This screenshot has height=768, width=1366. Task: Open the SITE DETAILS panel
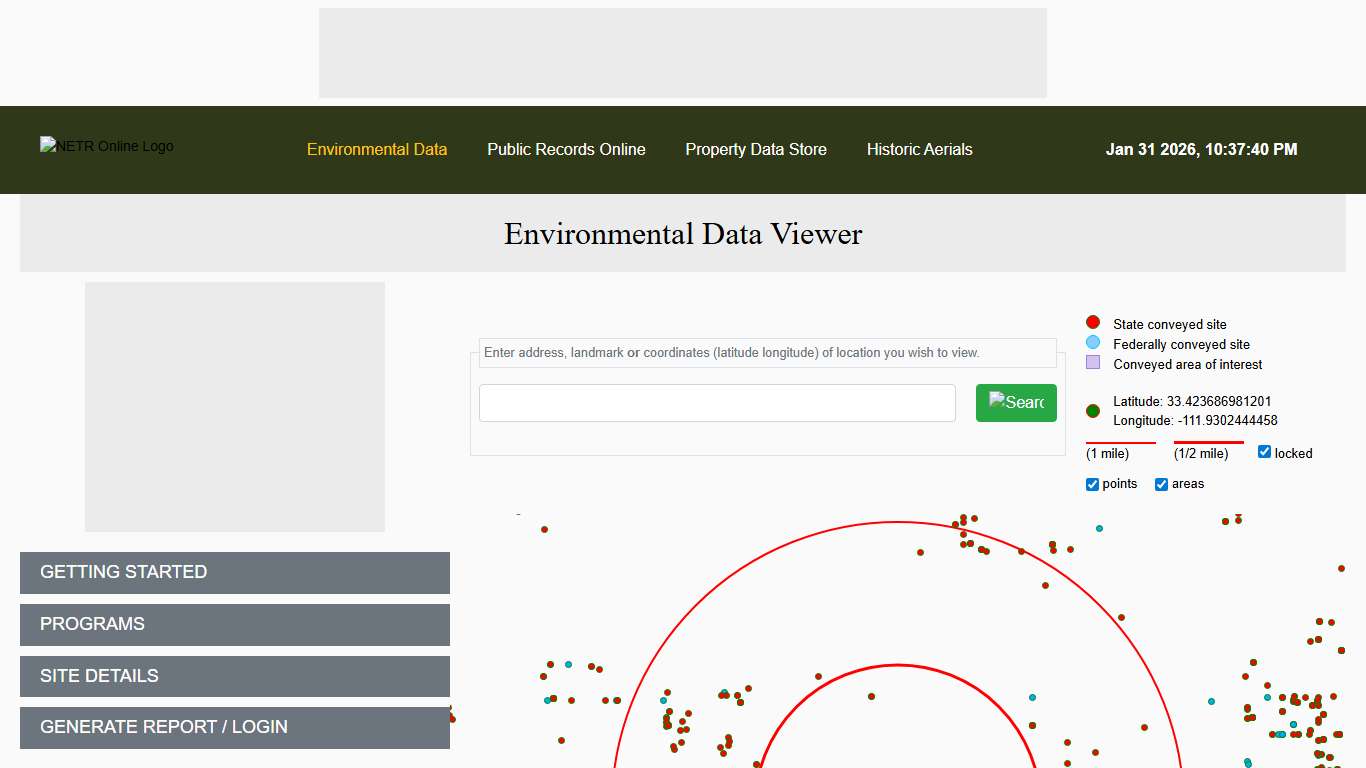point(234,676)
